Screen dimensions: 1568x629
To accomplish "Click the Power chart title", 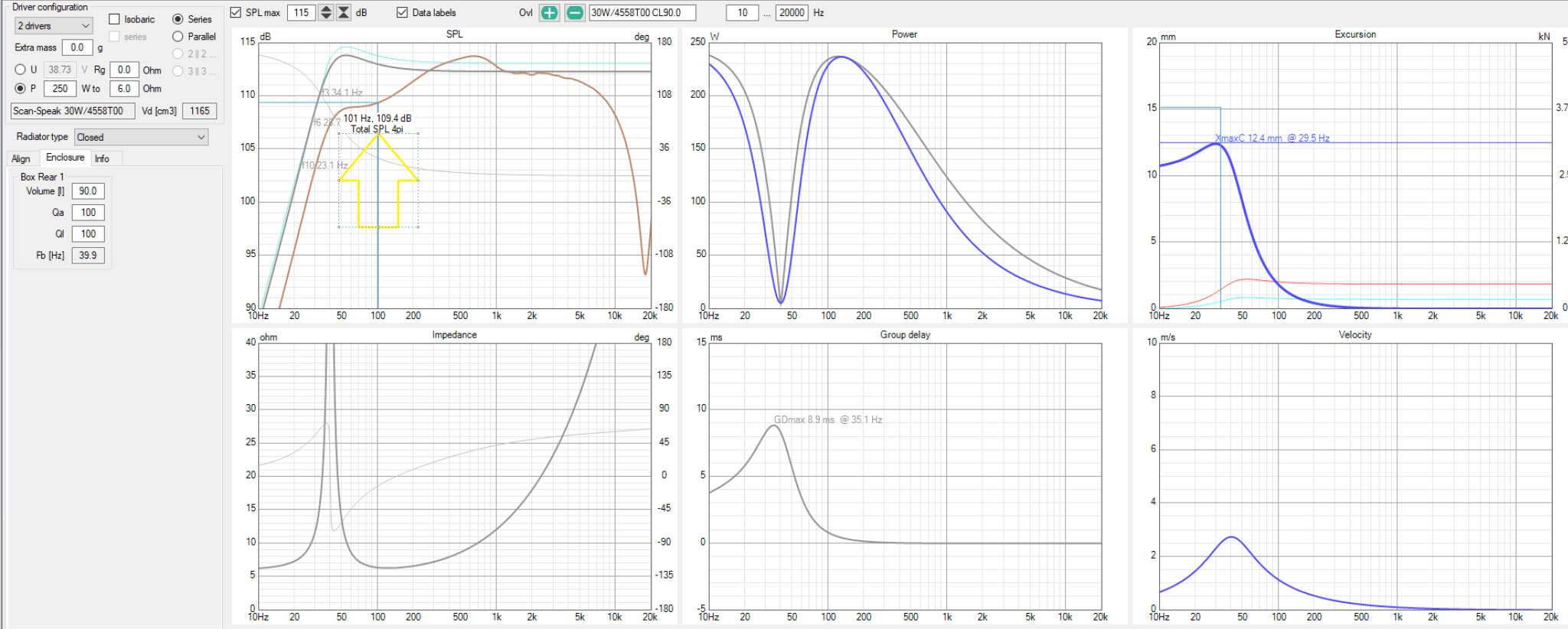I will (x=904, y=34).
